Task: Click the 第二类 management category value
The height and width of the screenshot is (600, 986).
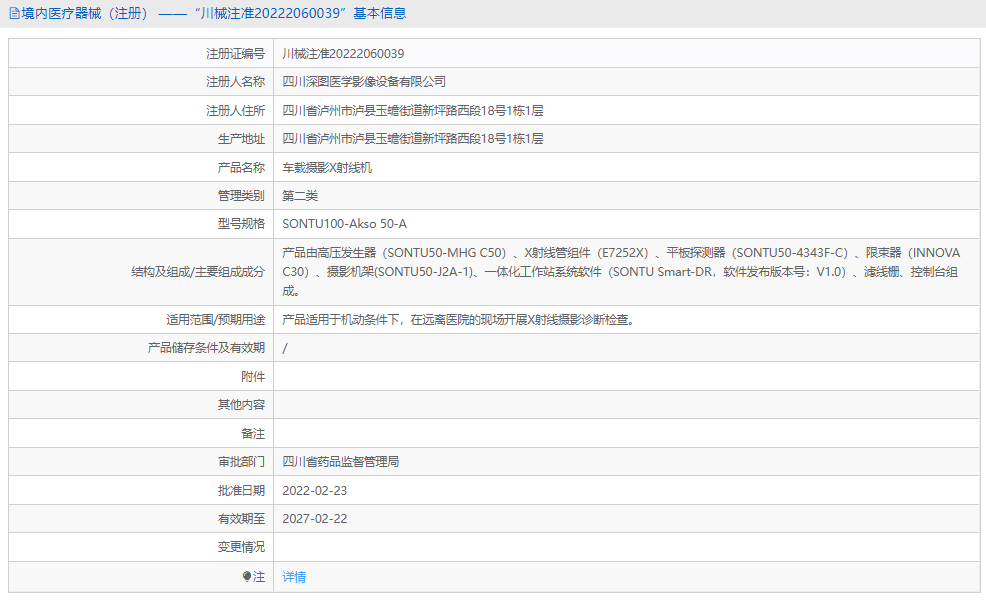Action: coord(300,196)
